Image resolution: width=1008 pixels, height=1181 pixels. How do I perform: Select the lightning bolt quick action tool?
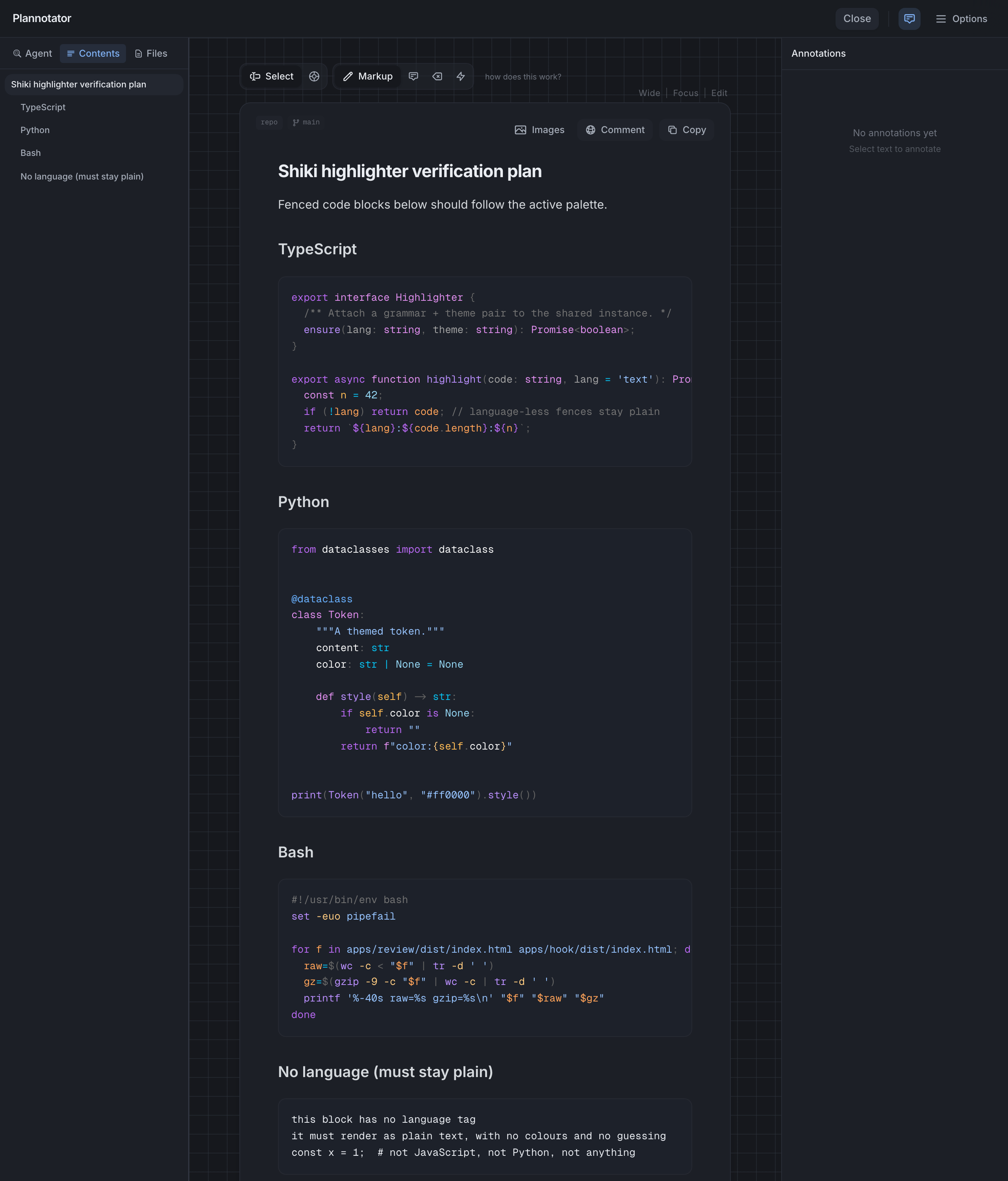point(461,76)
